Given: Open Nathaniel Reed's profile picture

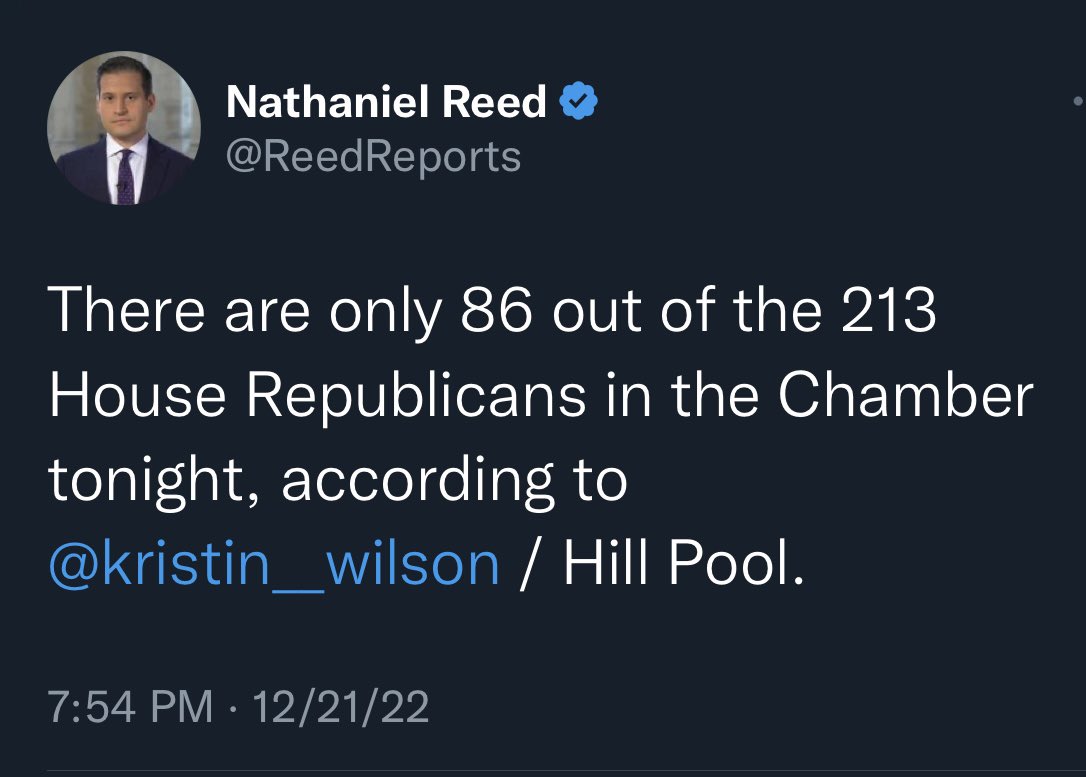Looking at the screenshot, I should pos(124,128).
